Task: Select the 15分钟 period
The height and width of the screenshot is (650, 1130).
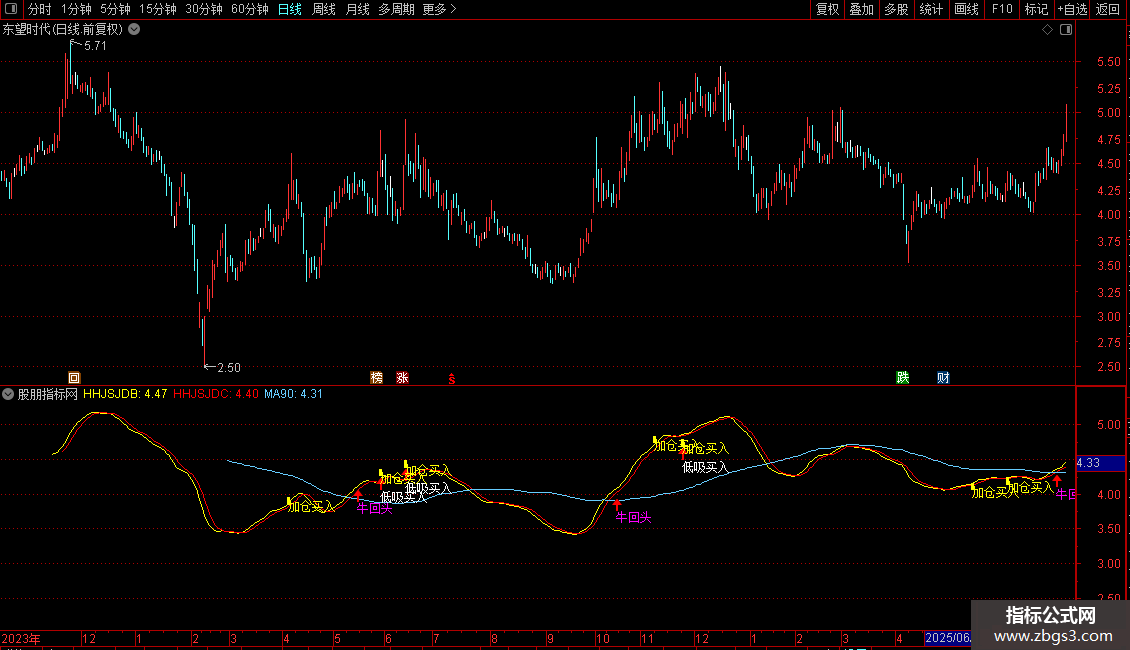Action: click(157, 9)
